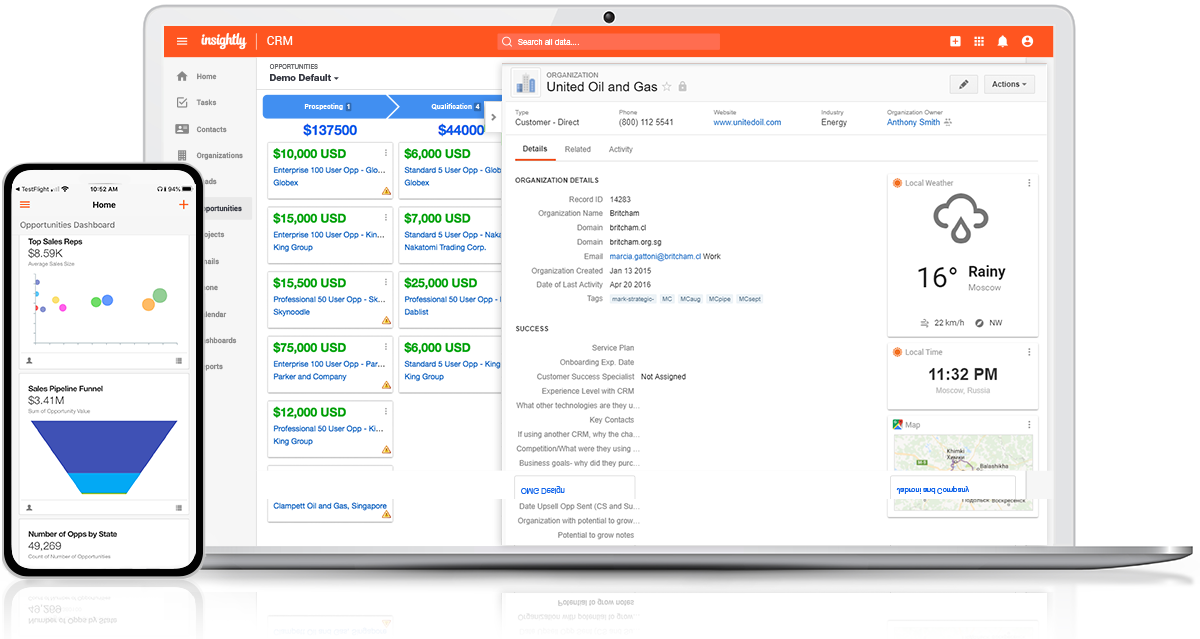Viewport: 1200px width, 639px height.
Task: Toggle the lock next to the organization name
Action: click(x=683, y=86)
